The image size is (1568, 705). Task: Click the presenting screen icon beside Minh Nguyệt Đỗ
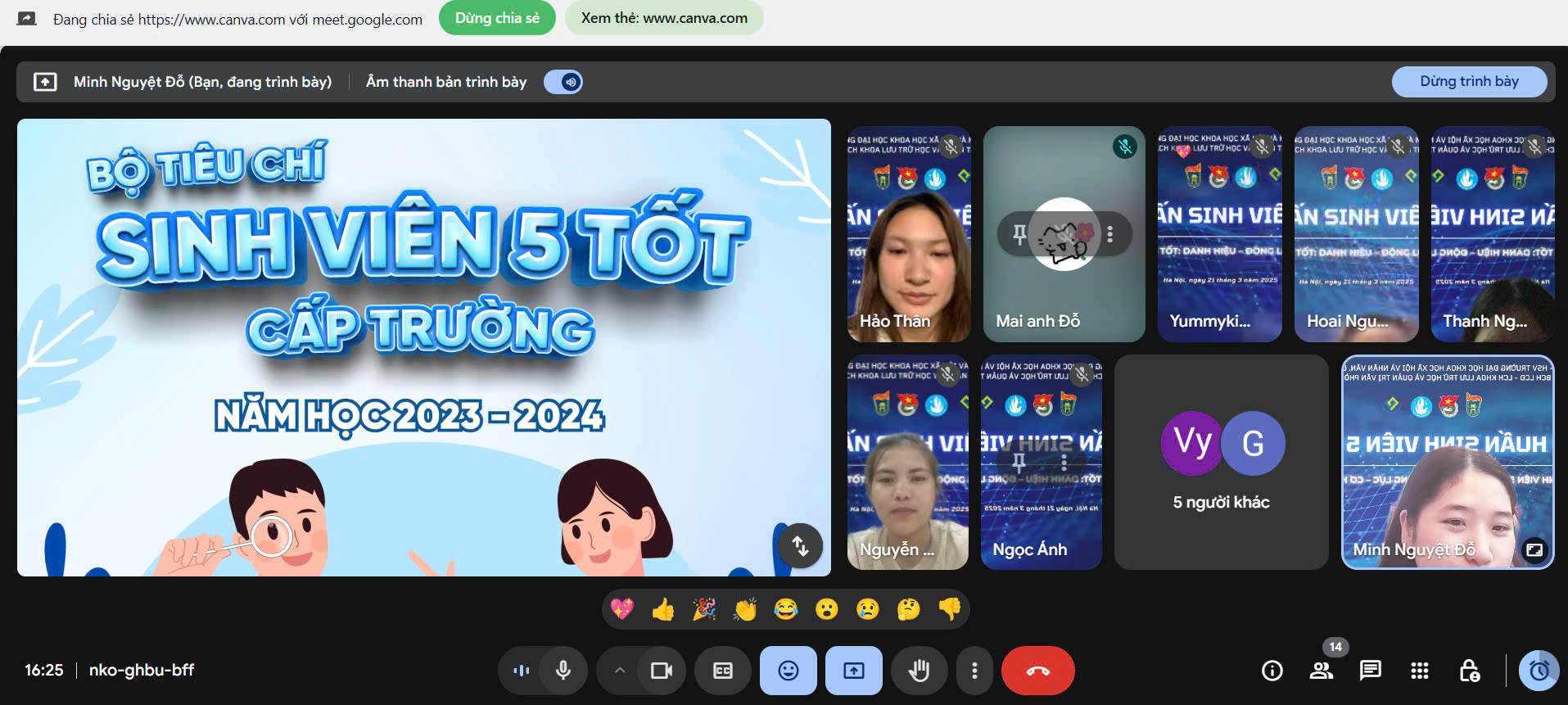click(45, 82)
